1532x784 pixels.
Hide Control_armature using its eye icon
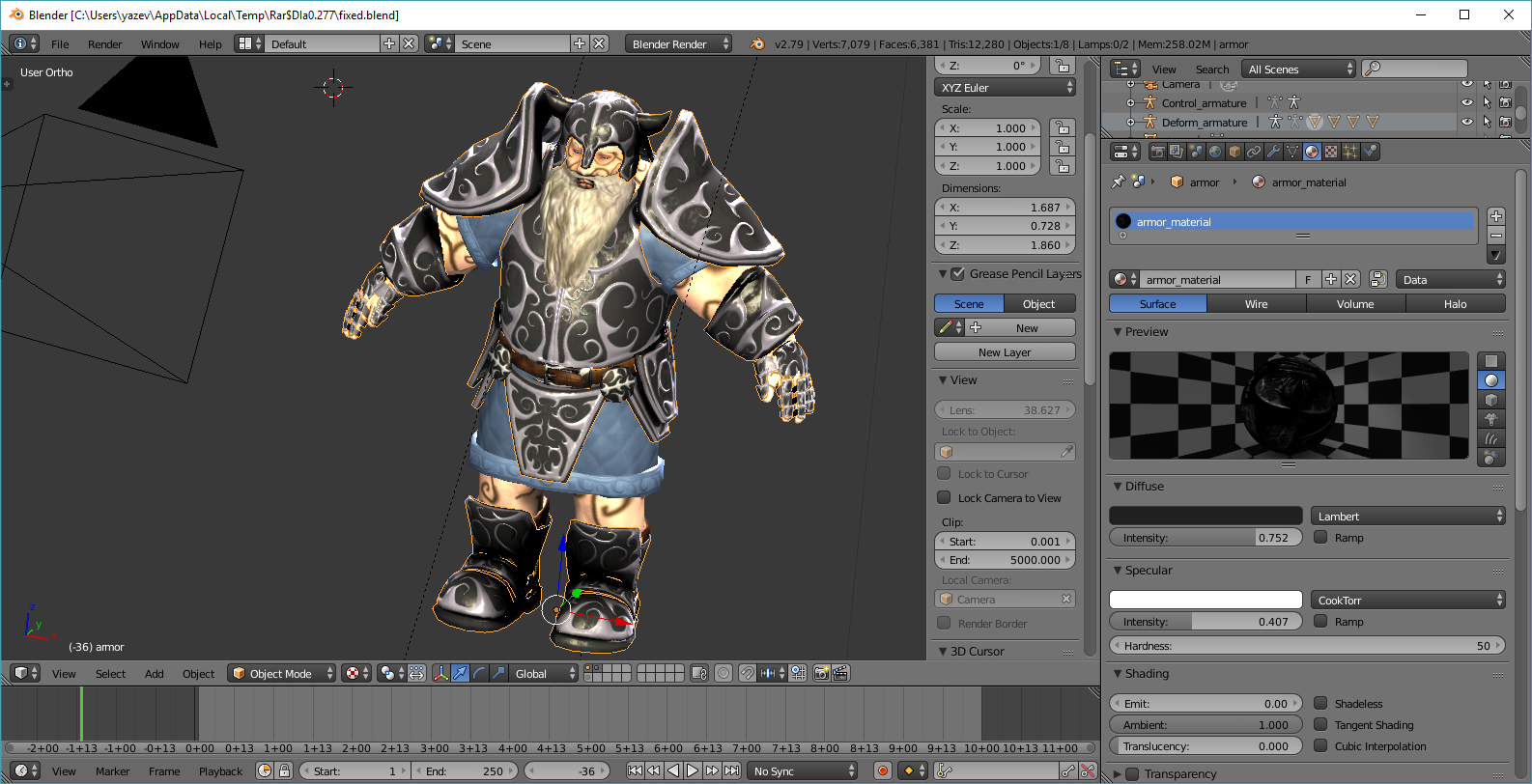point(1466,103)
